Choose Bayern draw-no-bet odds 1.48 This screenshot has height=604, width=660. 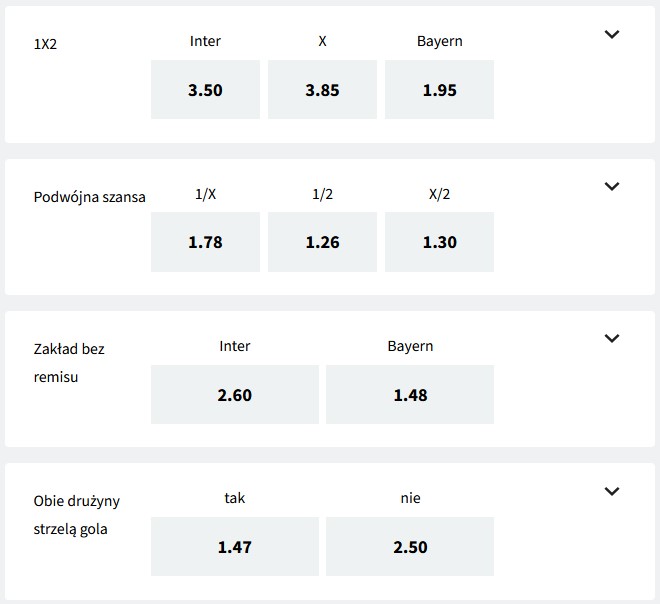pyautogui.click(x=410, y=394)
